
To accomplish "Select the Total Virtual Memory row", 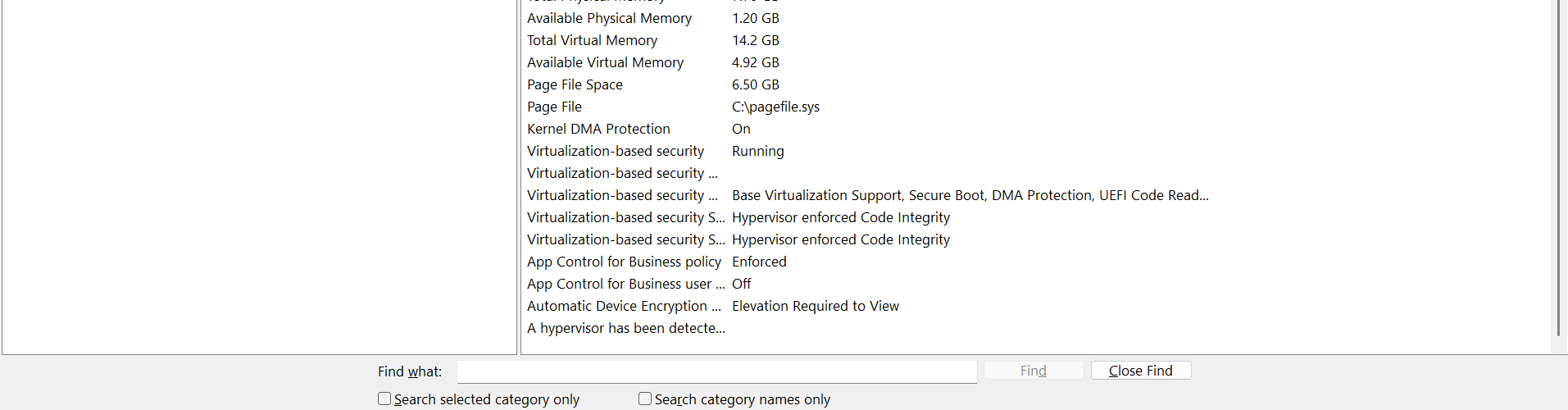I will [x=592, y=40].
